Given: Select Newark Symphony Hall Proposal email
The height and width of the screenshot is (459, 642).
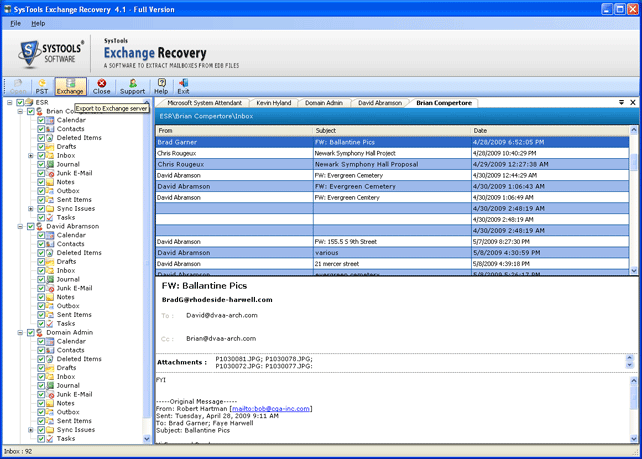Looking at the screenshot, I should [x=392, y=164].
